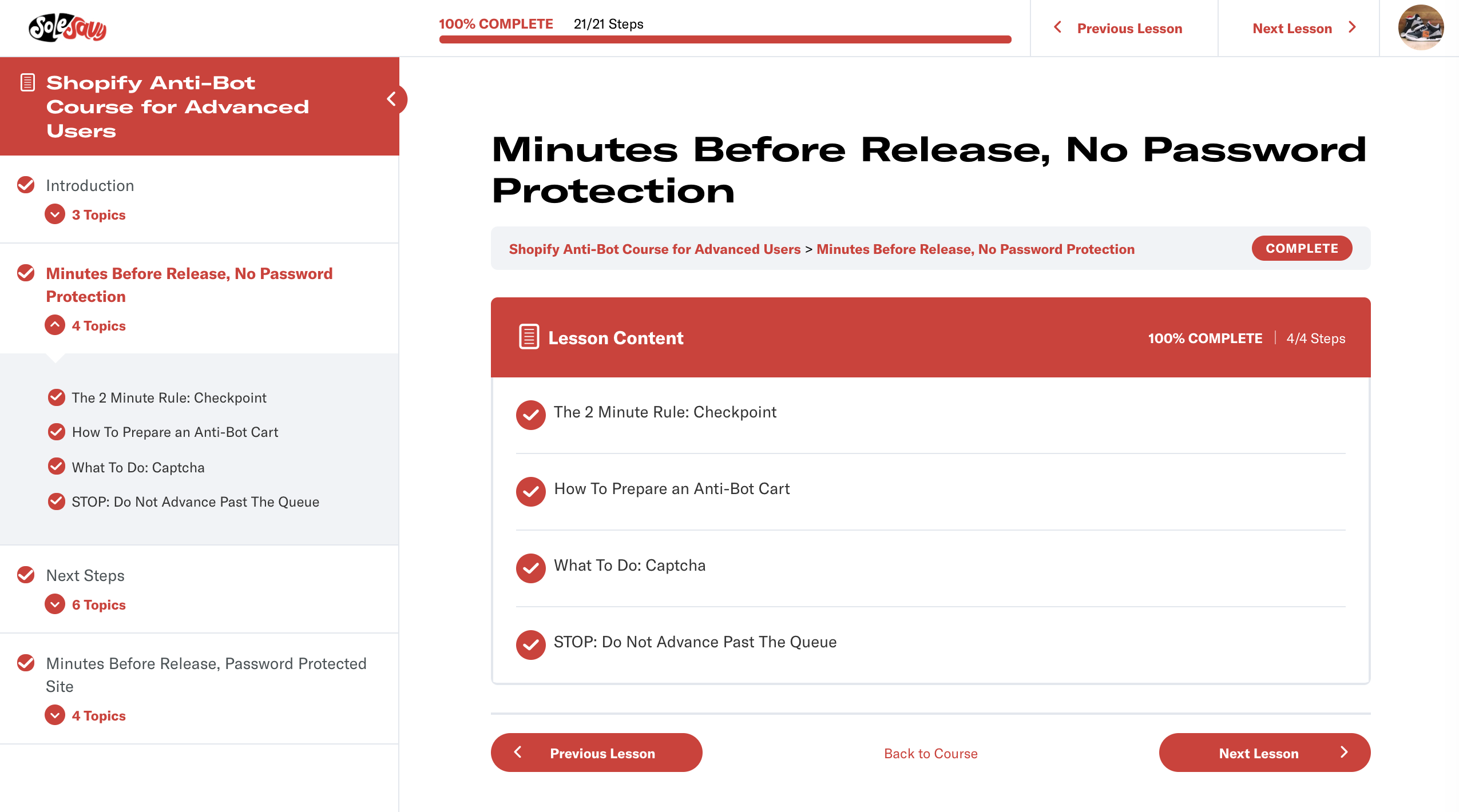Open lesson content item STOP: Do Not Advance Past The Queue
Image resolution: width=1459 pixels, height=812 pixels.
(x=695, y=642)
